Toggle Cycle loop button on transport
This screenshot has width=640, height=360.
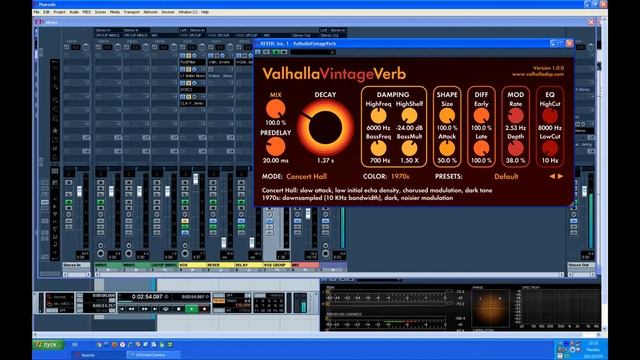pyautogui.click(x=166, y=309)
